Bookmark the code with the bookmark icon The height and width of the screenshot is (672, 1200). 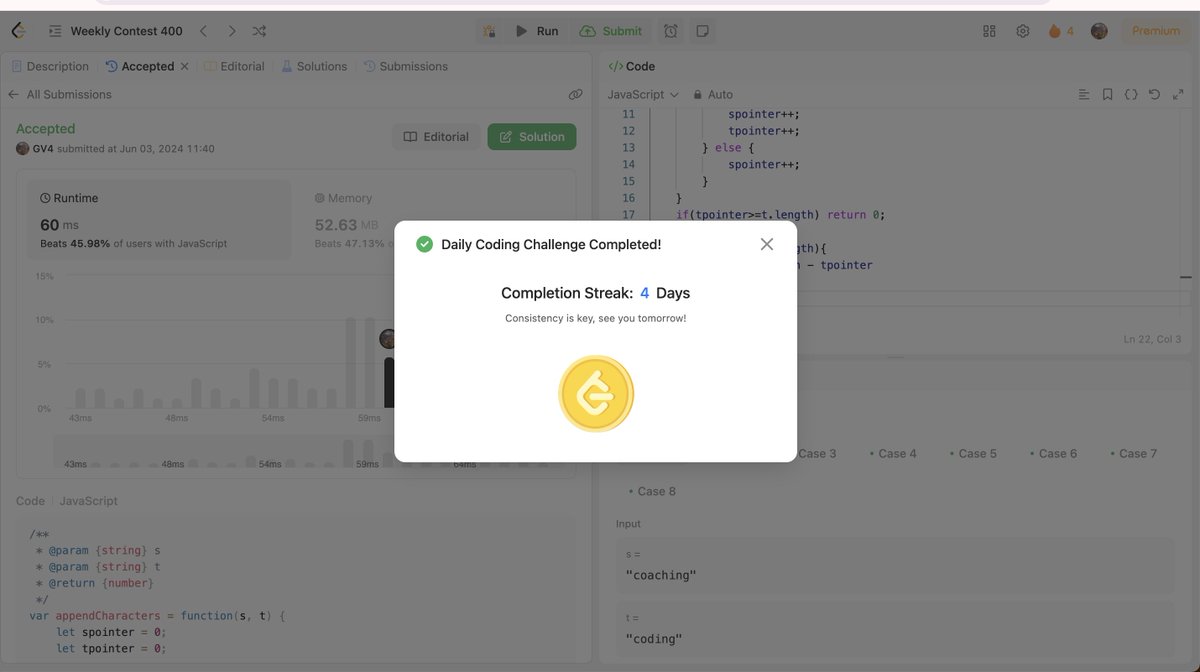pyautogui.click(x=1107, y=93)
